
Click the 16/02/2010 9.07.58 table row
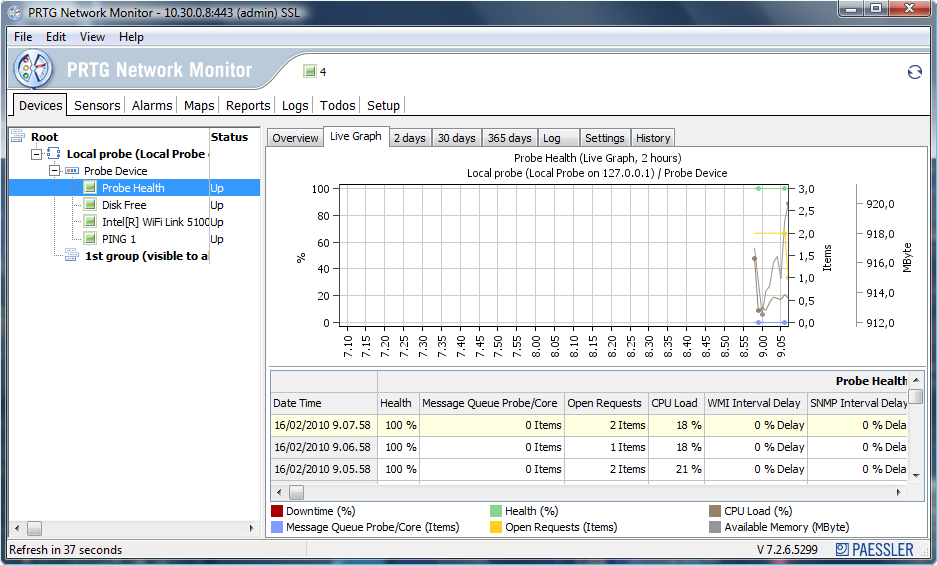coord(589,425)
